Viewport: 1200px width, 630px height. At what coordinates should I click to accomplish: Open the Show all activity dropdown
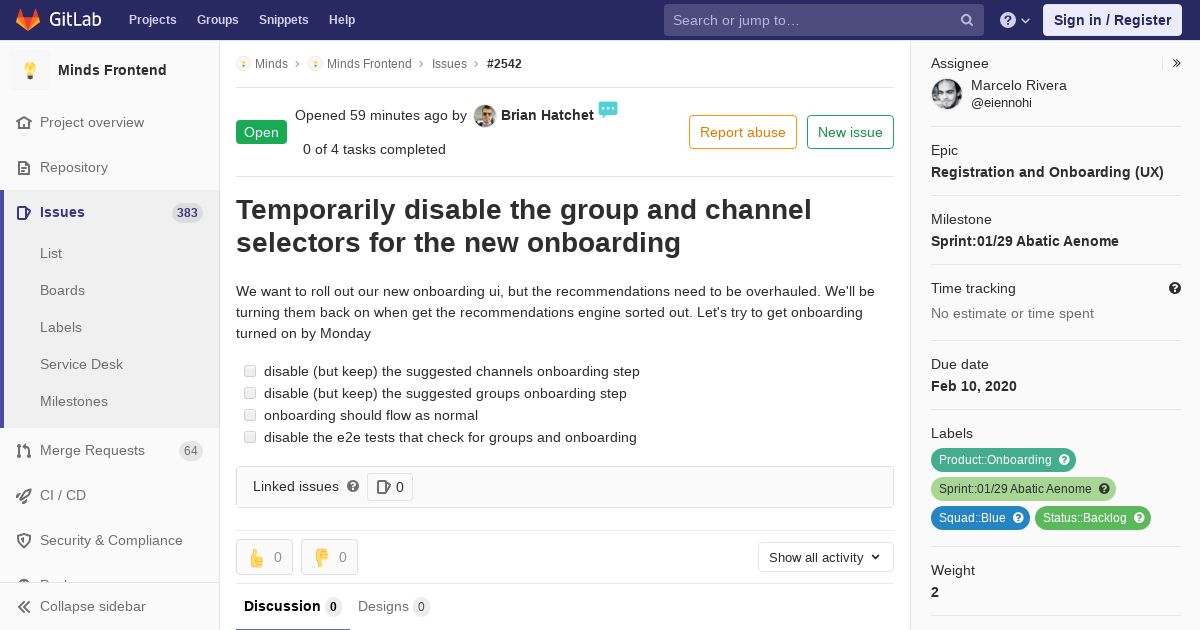(x=825, y=557)
